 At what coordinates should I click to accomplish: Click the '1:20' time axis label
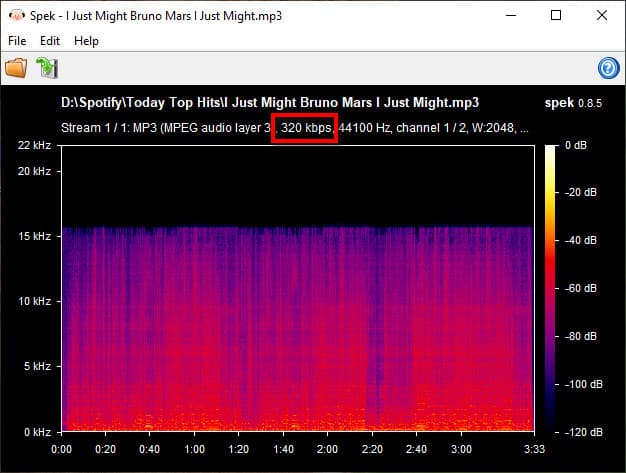pos(238,449)
